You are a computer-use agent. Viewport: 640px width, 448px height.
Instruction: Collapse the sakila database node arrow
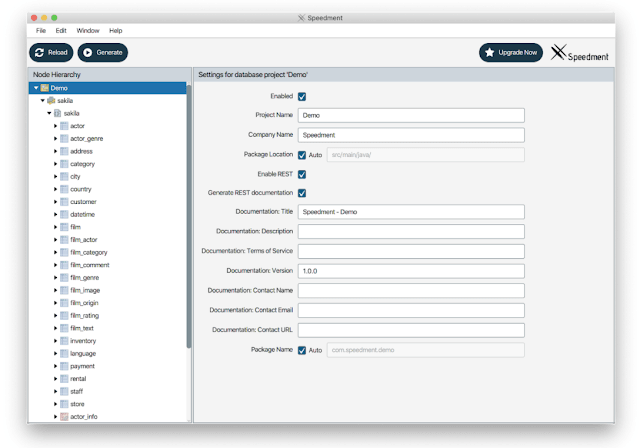[x=42, y=100]
